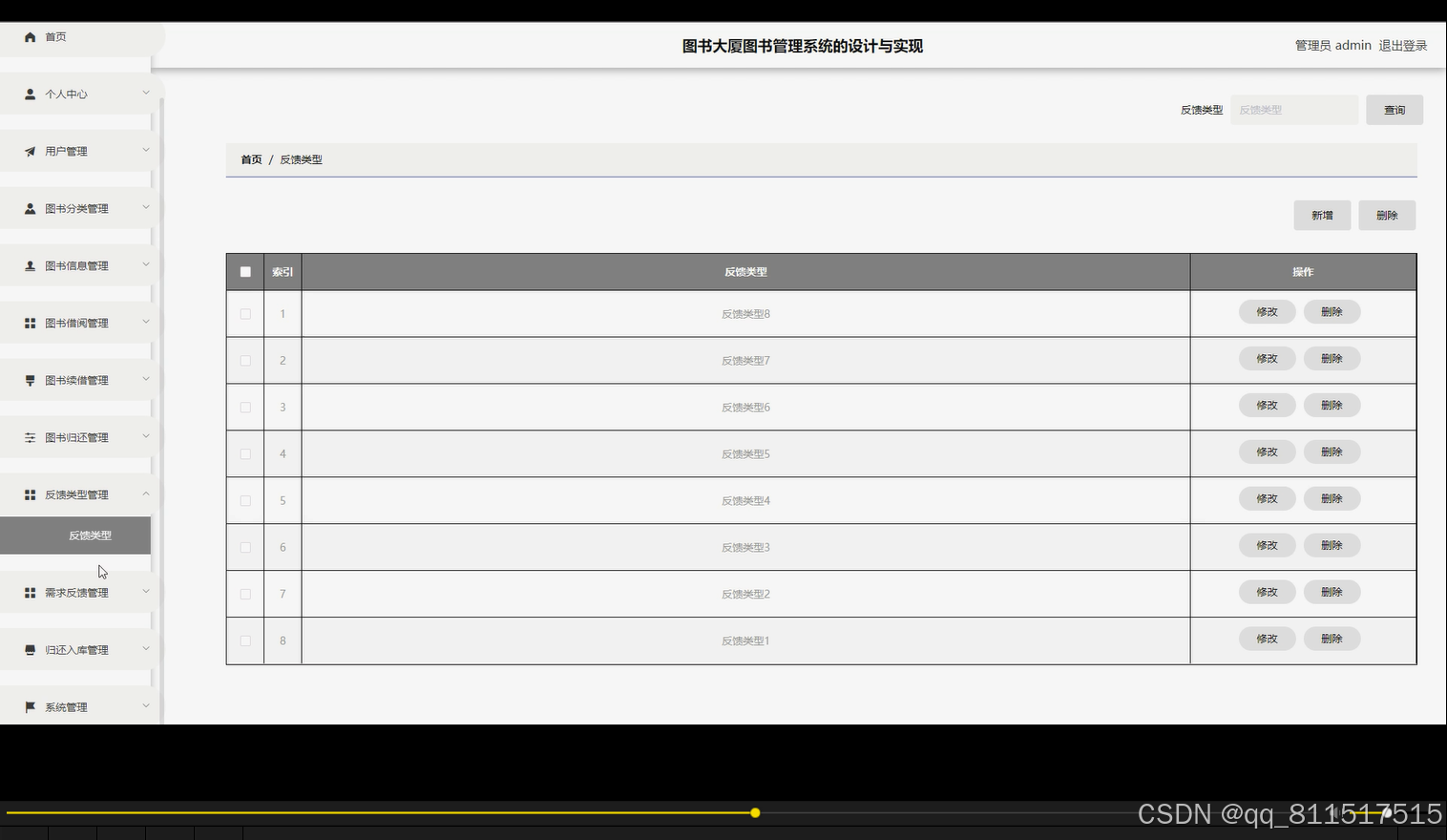Click the icon beside 图书信息管理
The width and height of the screenshot is (1447, 840).
click(30, 266)
